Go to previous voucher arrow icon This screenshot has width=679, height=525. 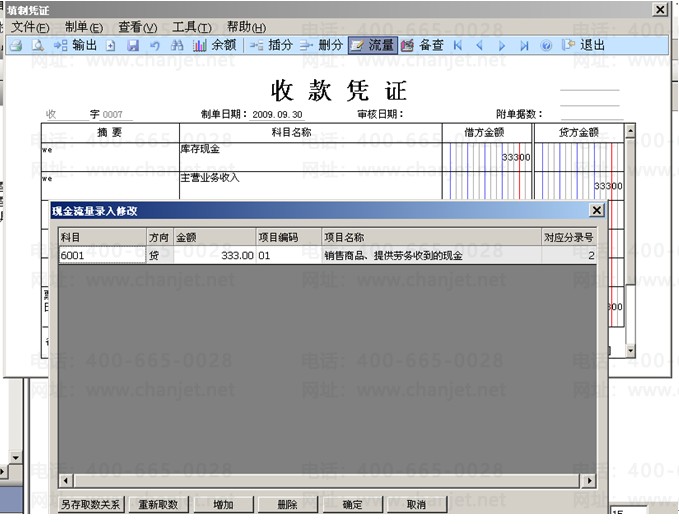coord(479,45)
